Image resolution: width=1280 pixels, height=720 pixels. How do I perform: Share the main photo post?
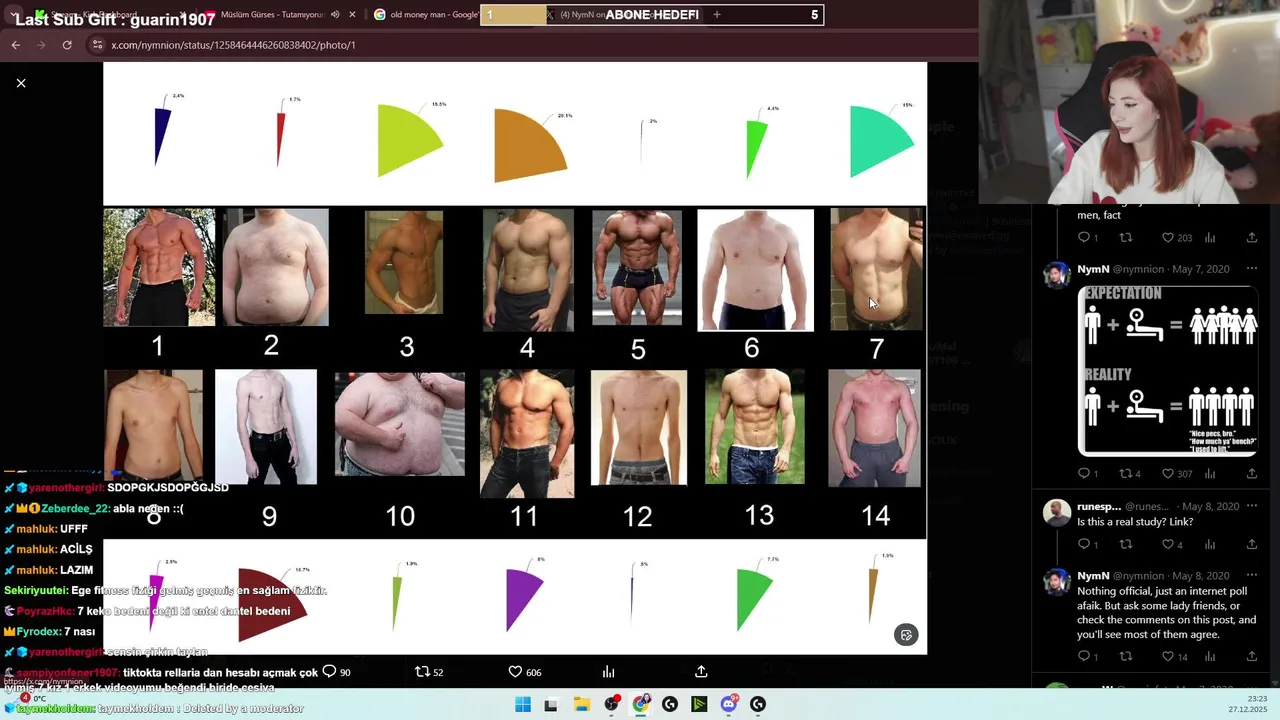(x=701, y=672)
